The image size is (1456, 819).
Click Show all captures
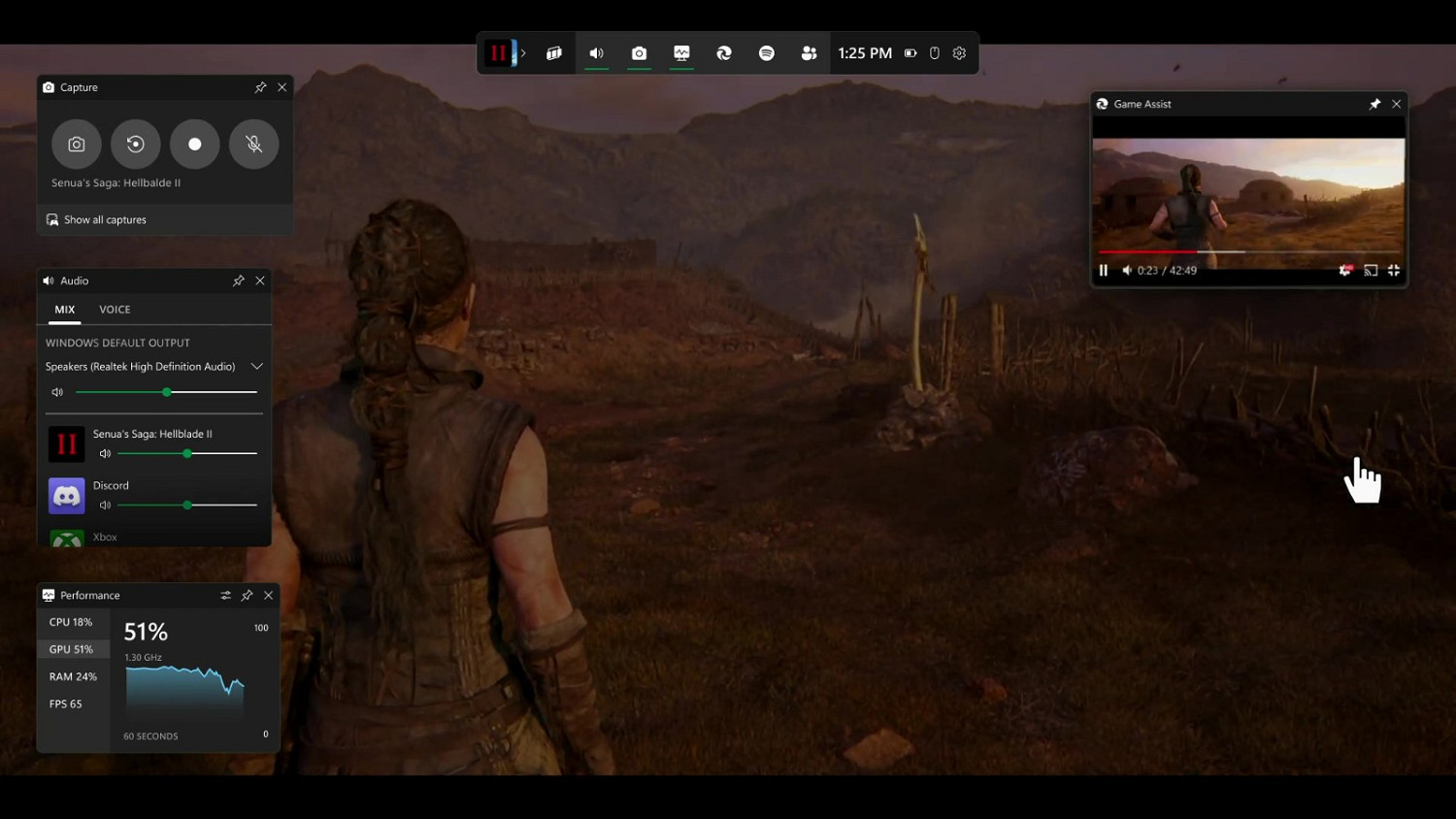tap(105, 220)
